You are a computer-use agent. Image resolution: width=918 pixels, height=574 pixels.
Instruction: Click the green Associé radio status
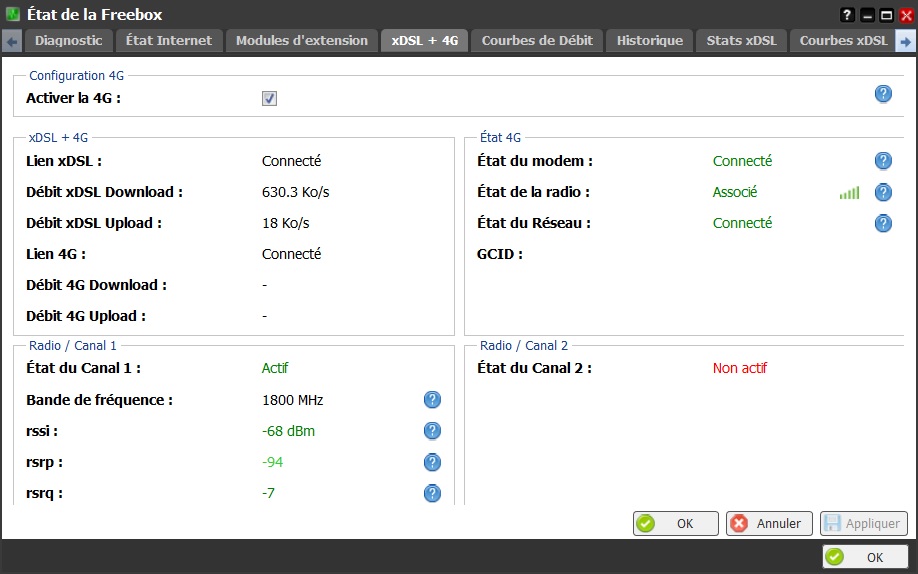pos(735,192)
